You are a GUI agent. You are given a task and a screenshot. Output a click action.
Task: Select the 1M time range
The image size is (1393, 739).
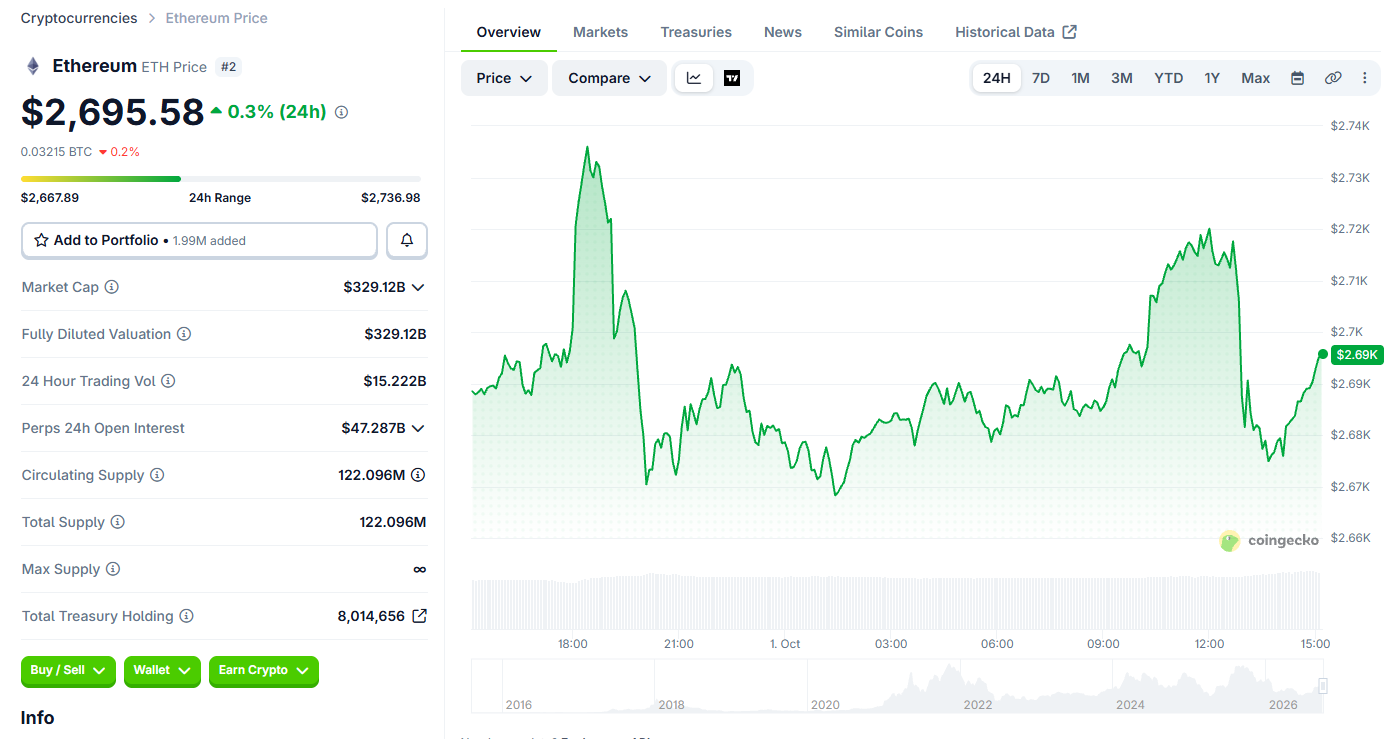coord(1081,78)
